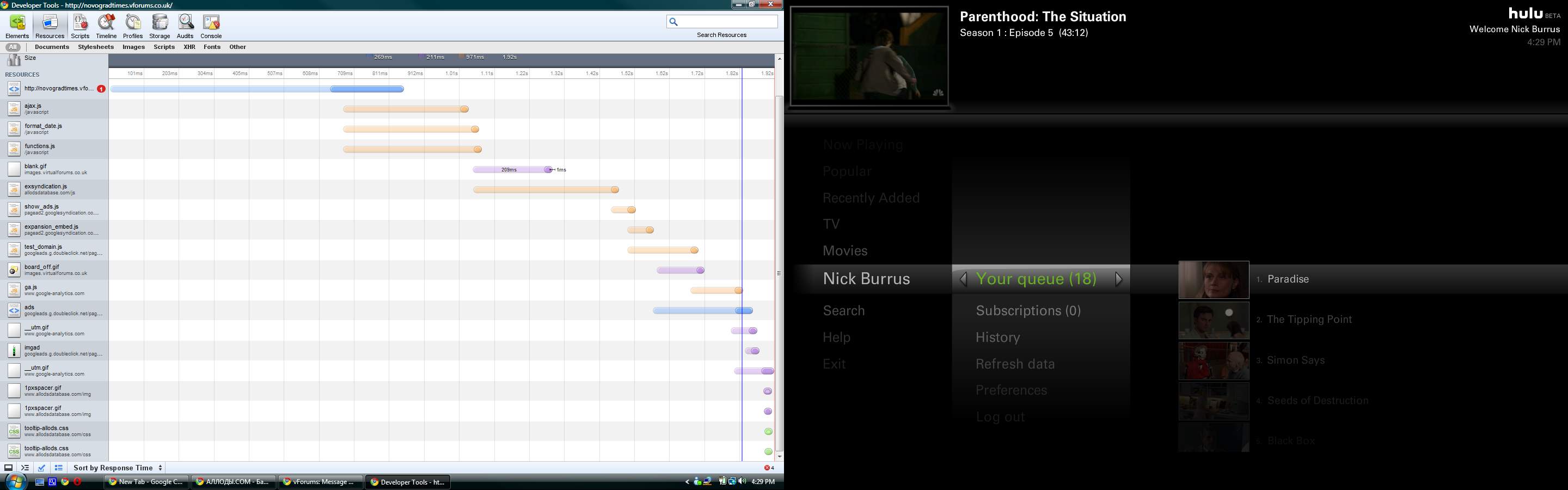
Task: Select Now Playing in Hulu menu
Action: point(862,145)
